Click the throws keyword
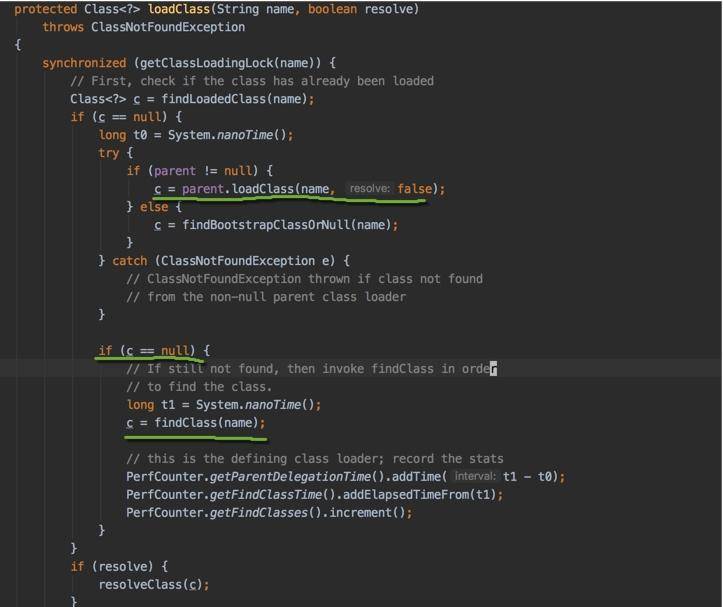The image size is (723, 607). (x=63, y=27)
